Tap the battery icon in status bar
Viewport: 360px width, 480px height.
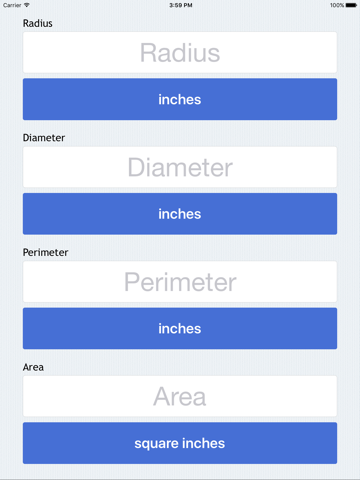[x=351, y=5]
